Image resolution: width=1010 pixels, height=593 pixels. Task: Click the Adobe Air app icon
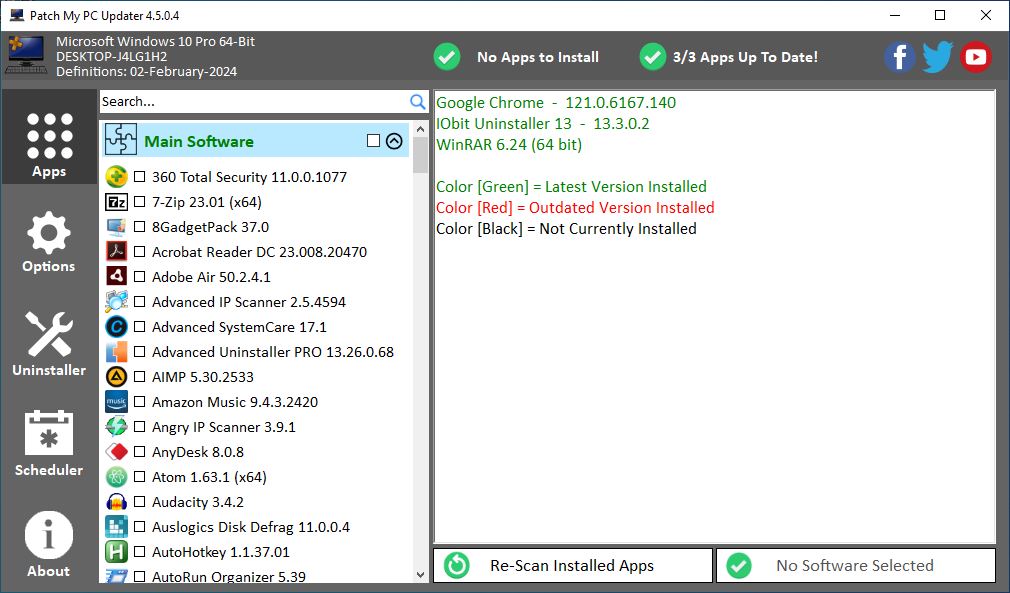(117, 277)
